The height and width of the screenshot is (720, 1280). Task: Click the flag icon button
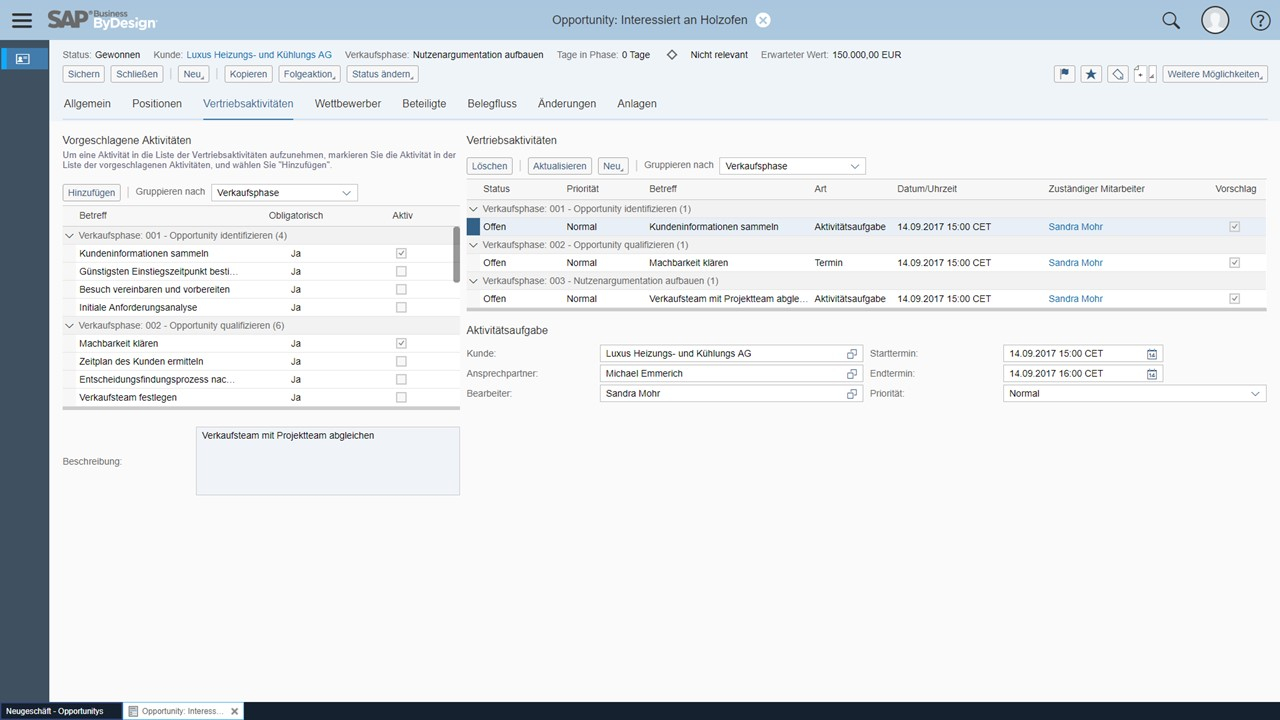[x=1066, y=74]
